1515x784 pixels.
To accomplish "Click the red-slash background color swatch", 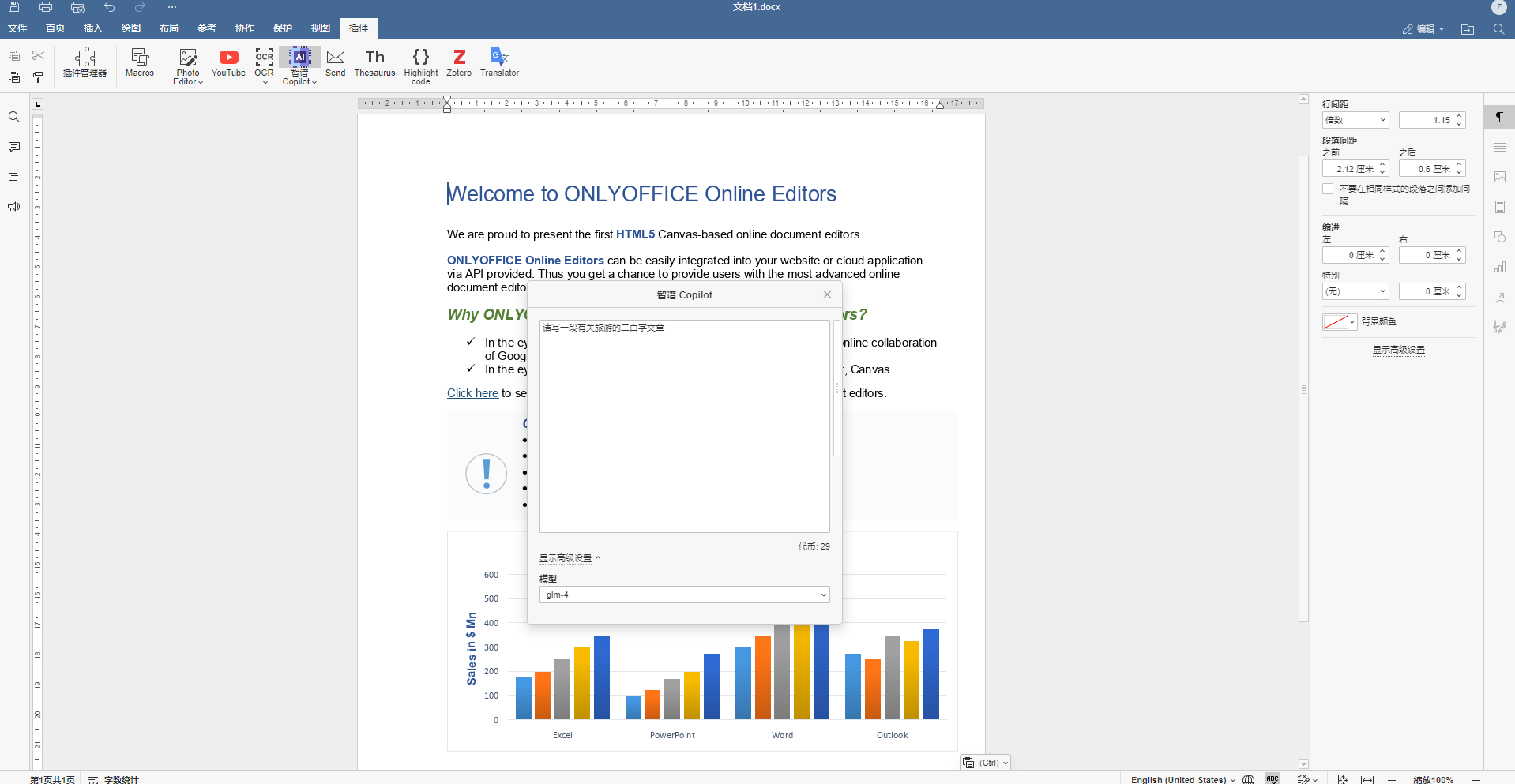I will coord(1335,322).
